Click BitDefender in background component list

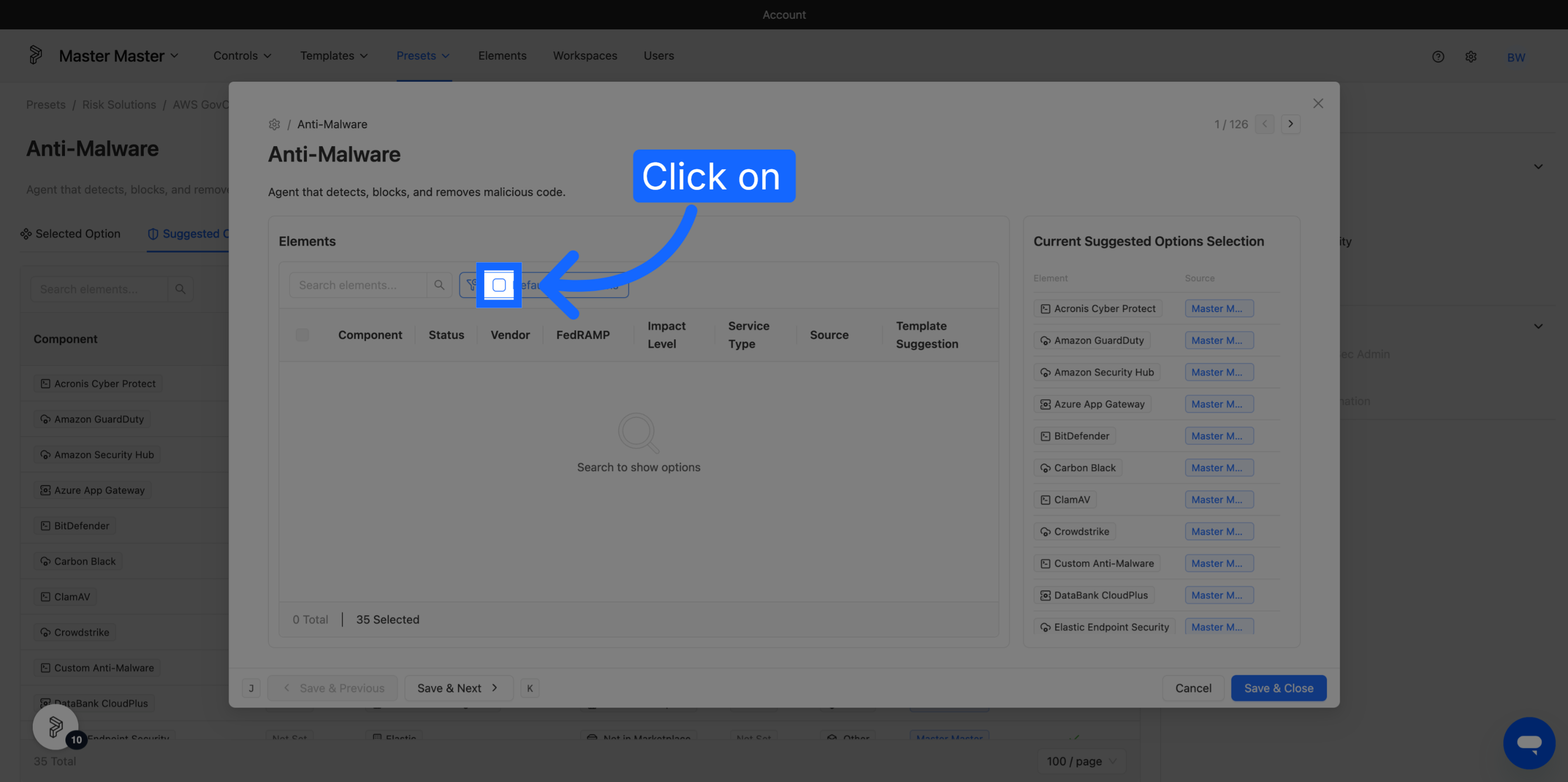(75, 526)
